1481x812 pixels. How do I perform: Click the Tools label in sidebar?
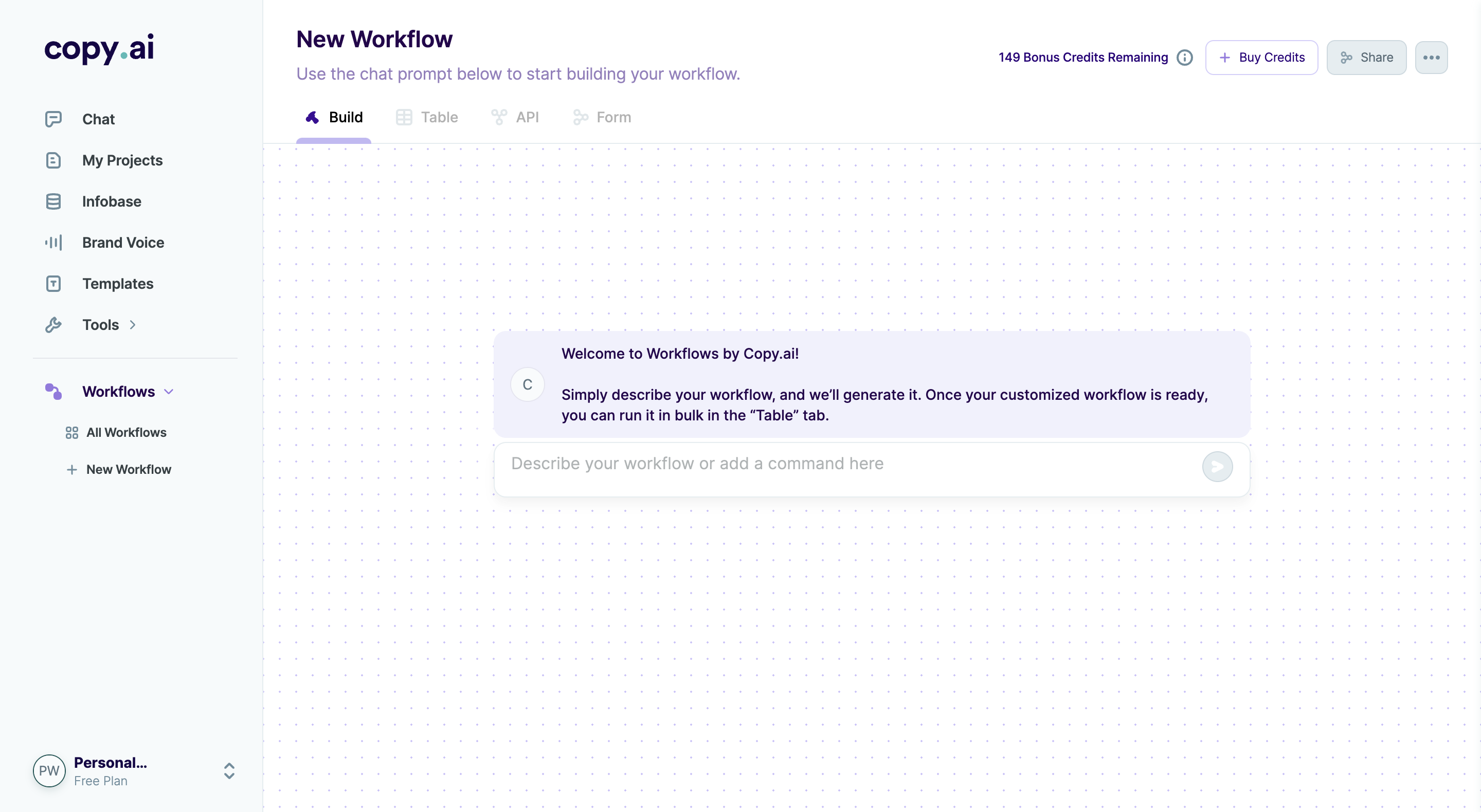[x=101, y=325]
